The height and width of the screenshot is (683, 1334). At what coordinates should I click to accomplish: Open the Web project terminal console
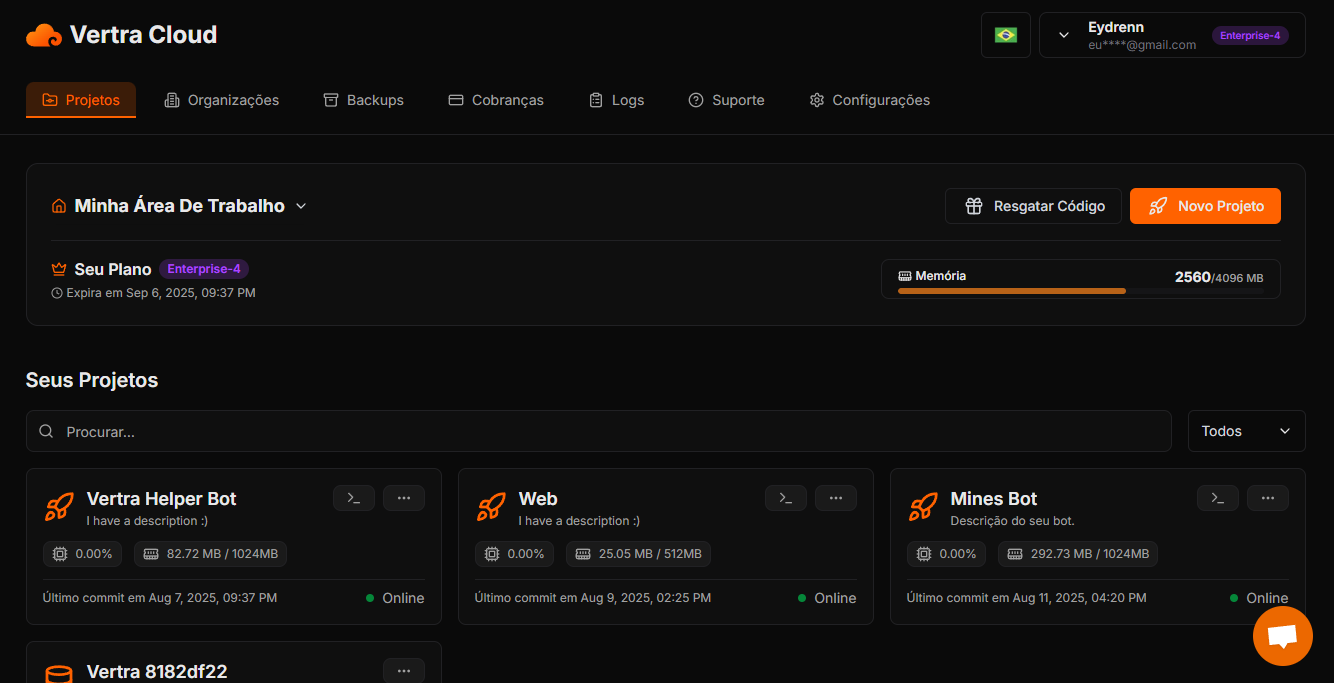coord(785,497)
